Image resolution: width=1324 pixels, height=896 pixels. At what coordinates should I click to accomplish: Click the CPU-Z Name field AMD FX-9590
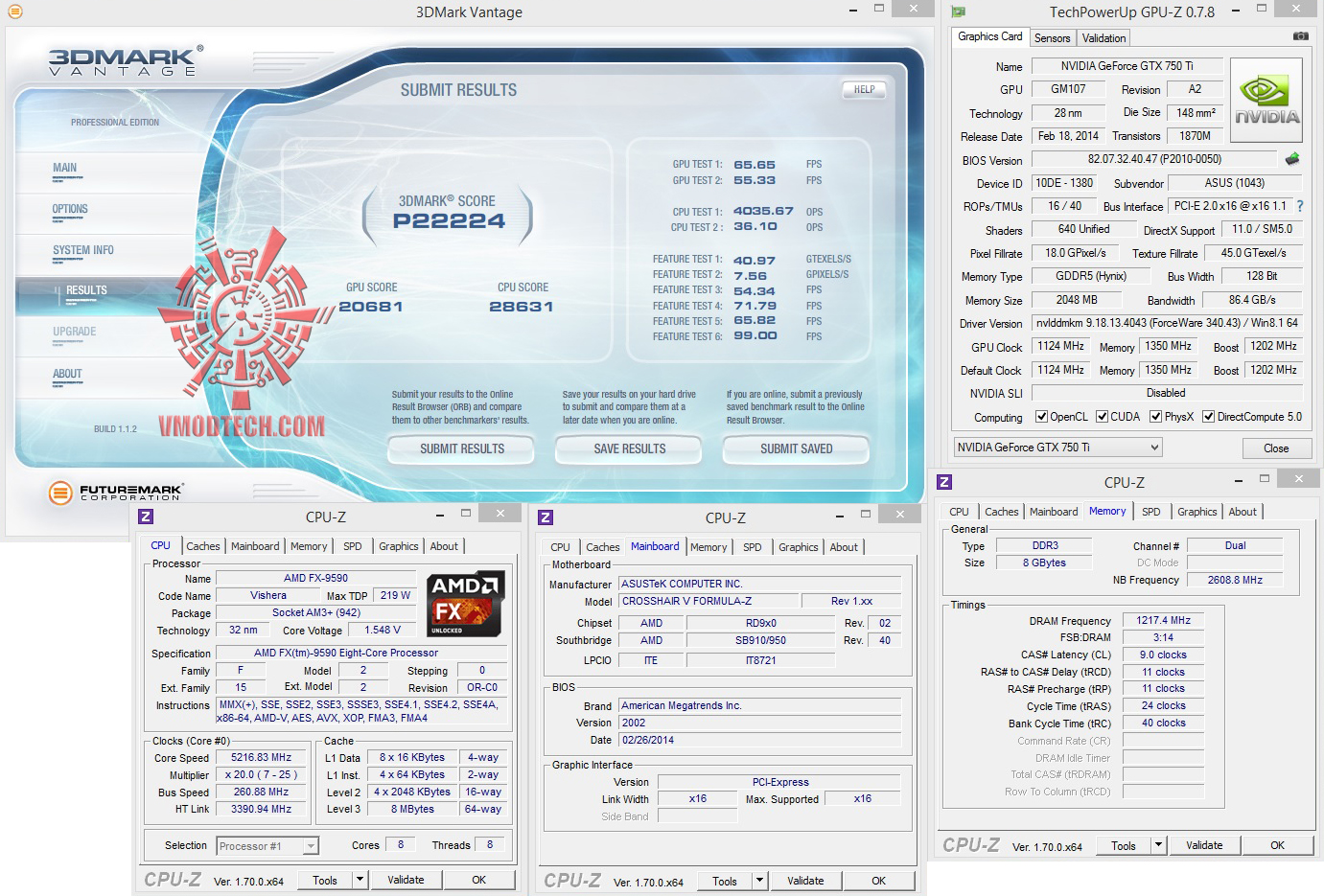316,578
